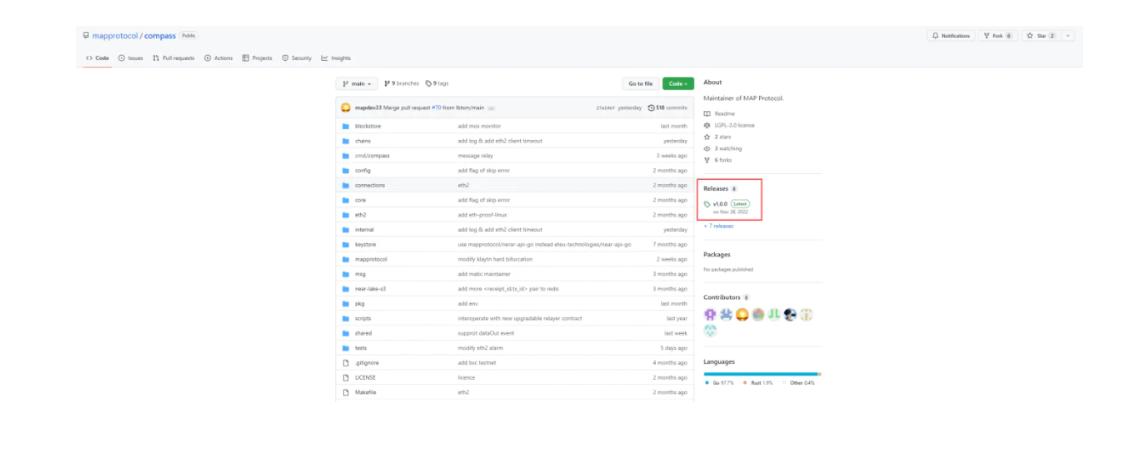
Task: Click the 9 branches link
Action: [x=402, y=84]
